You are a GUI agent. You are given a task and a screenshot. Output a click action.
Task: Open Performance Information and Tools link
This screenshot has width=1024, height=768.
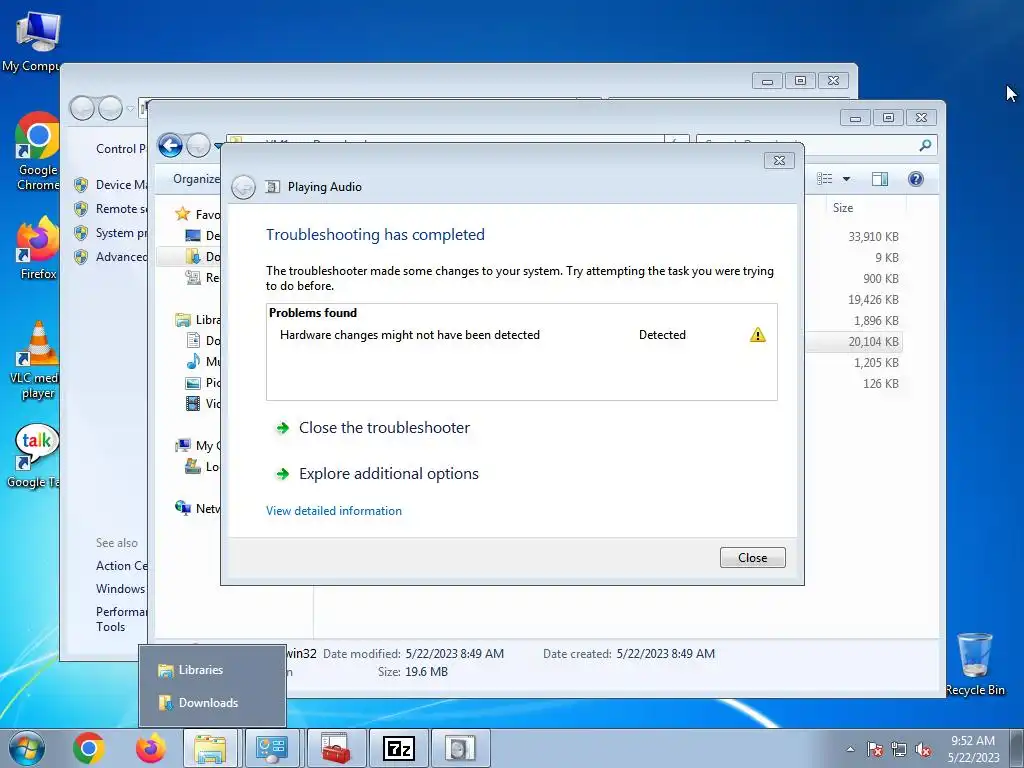pos(121,619)
